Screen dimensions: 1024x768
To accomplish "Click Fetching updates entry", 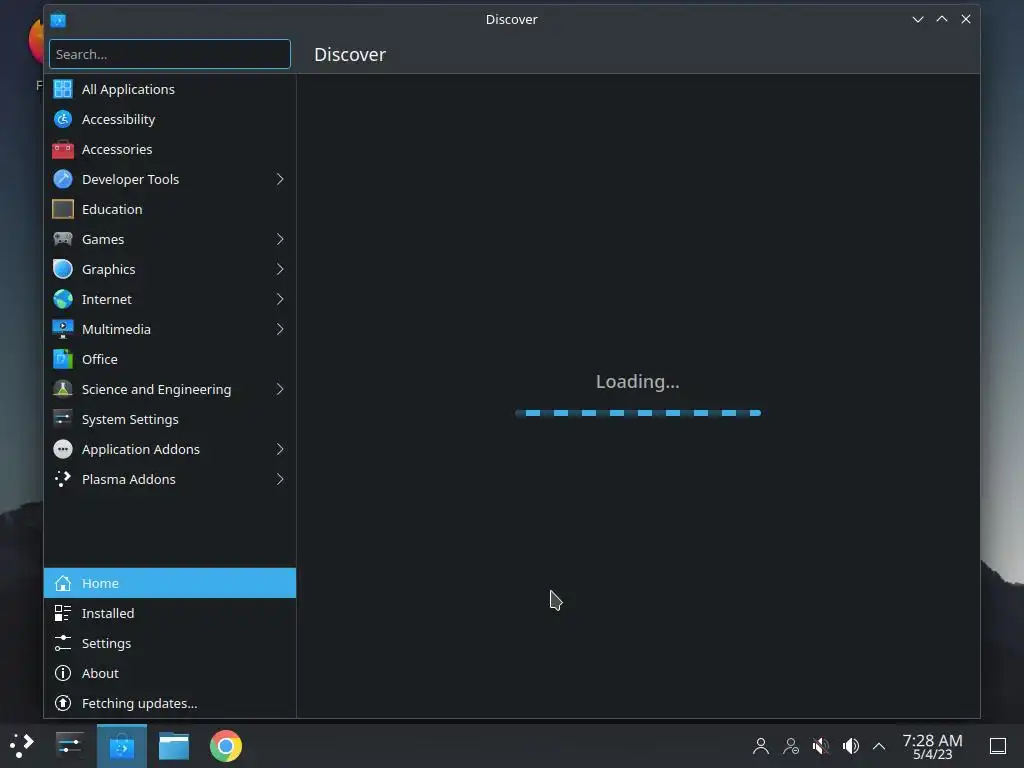I will coord(170,703).
